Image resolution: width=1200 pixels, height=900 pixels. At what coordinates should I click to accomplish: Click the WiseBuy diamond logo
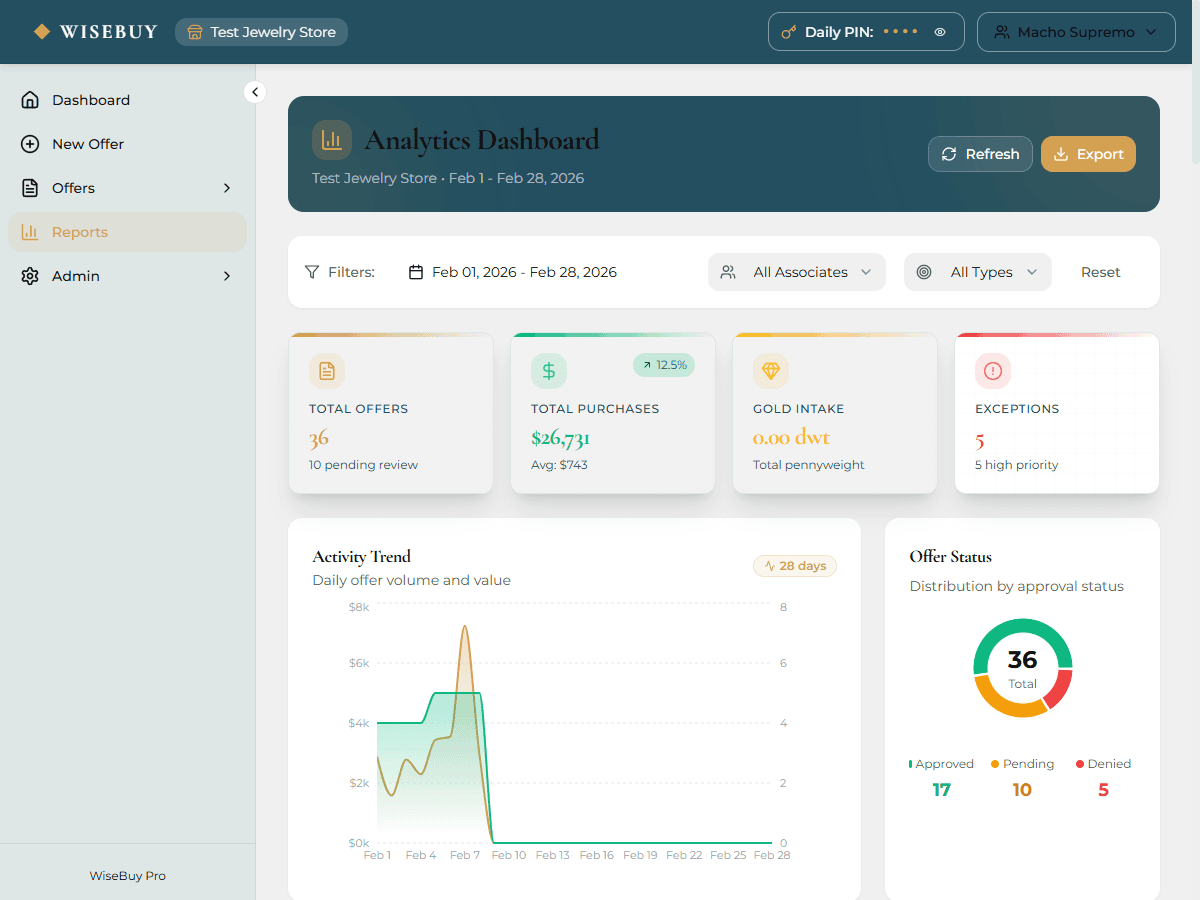coord(42,31)
